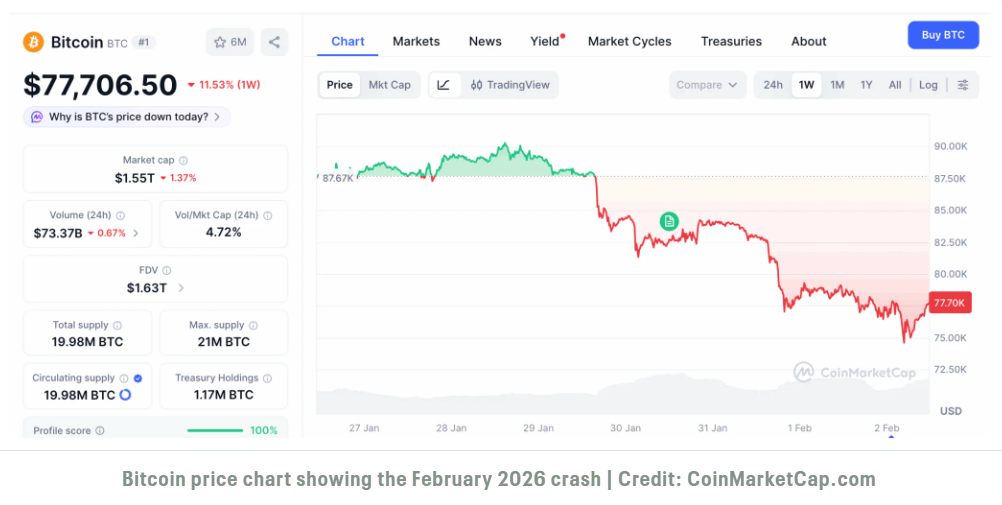
Task: Open chart settings sliders icon
Action: tap(963, 85)
